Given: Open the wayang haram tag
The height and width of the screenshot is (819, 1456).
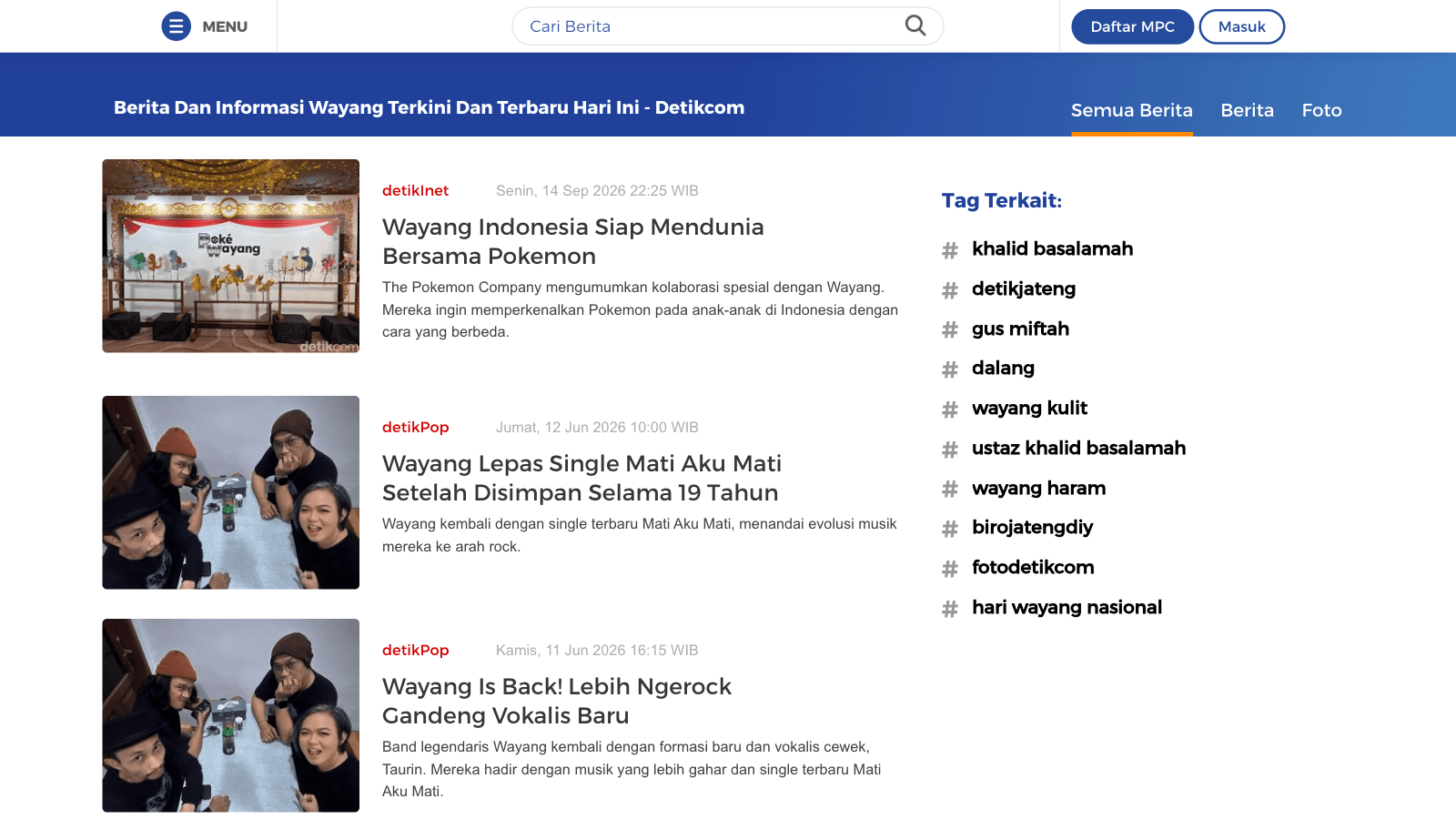Looking at the screenshot, I should [1038, 488].
